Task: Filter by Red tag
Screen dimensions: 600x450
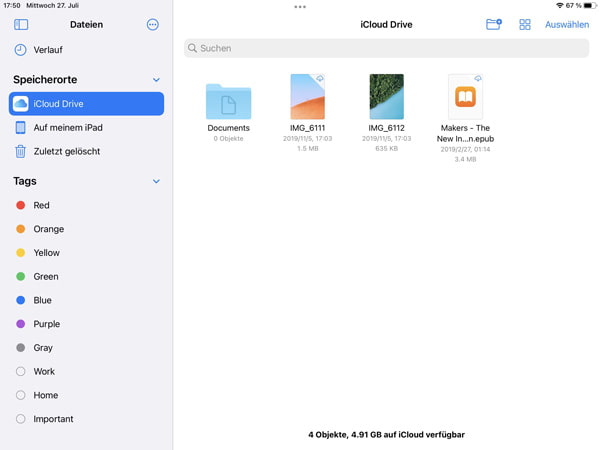Action: (x=86, y=205)
